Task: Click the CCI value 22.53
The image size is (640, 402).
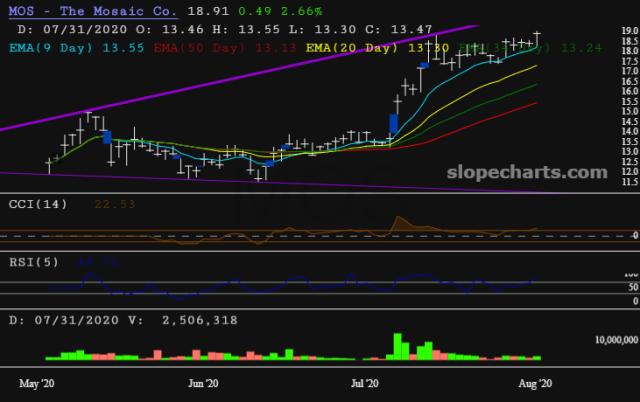Action: click(x=114, y=204)
